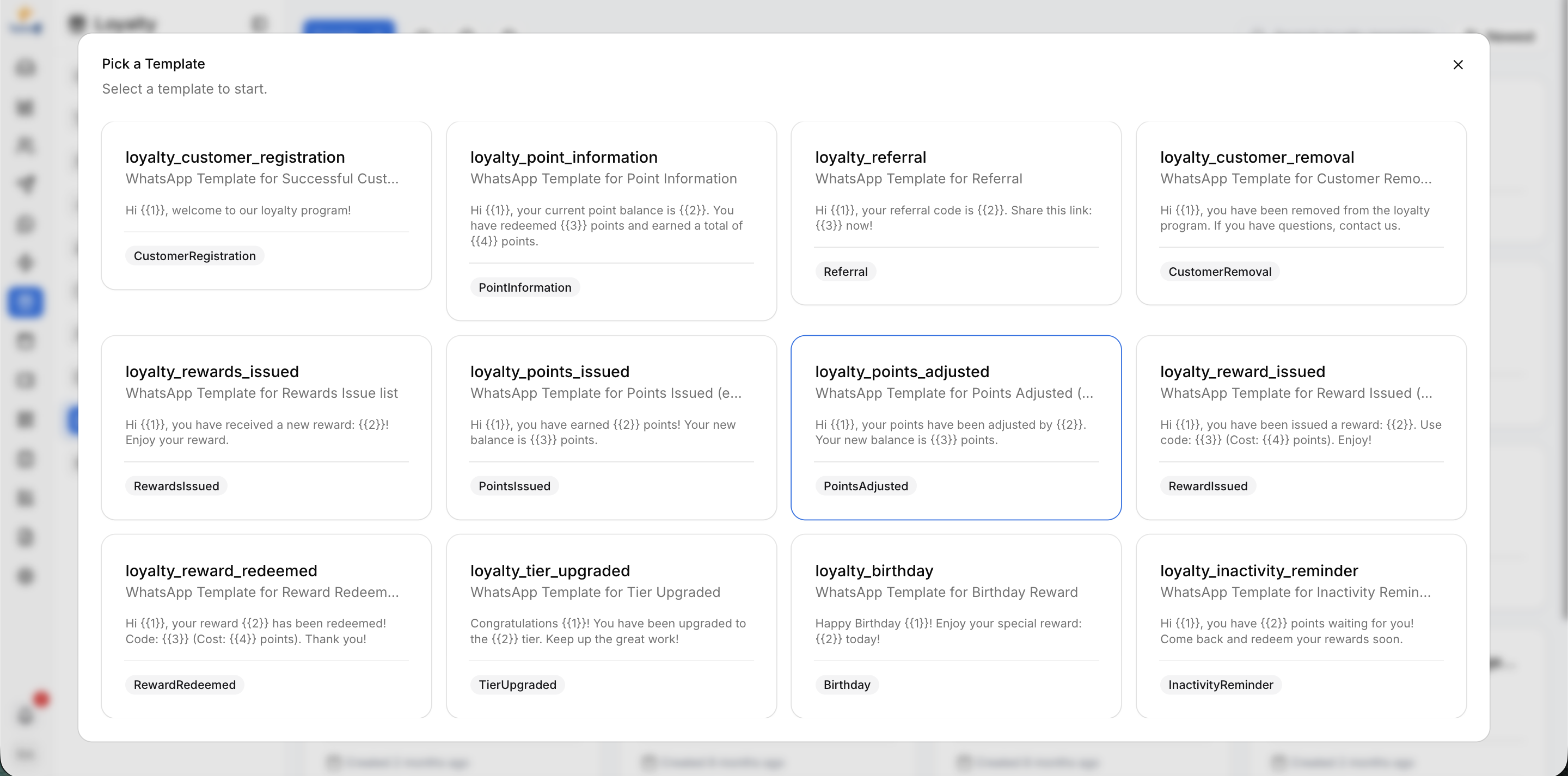Click the TierUpgraded tag chip

(517, 685)
